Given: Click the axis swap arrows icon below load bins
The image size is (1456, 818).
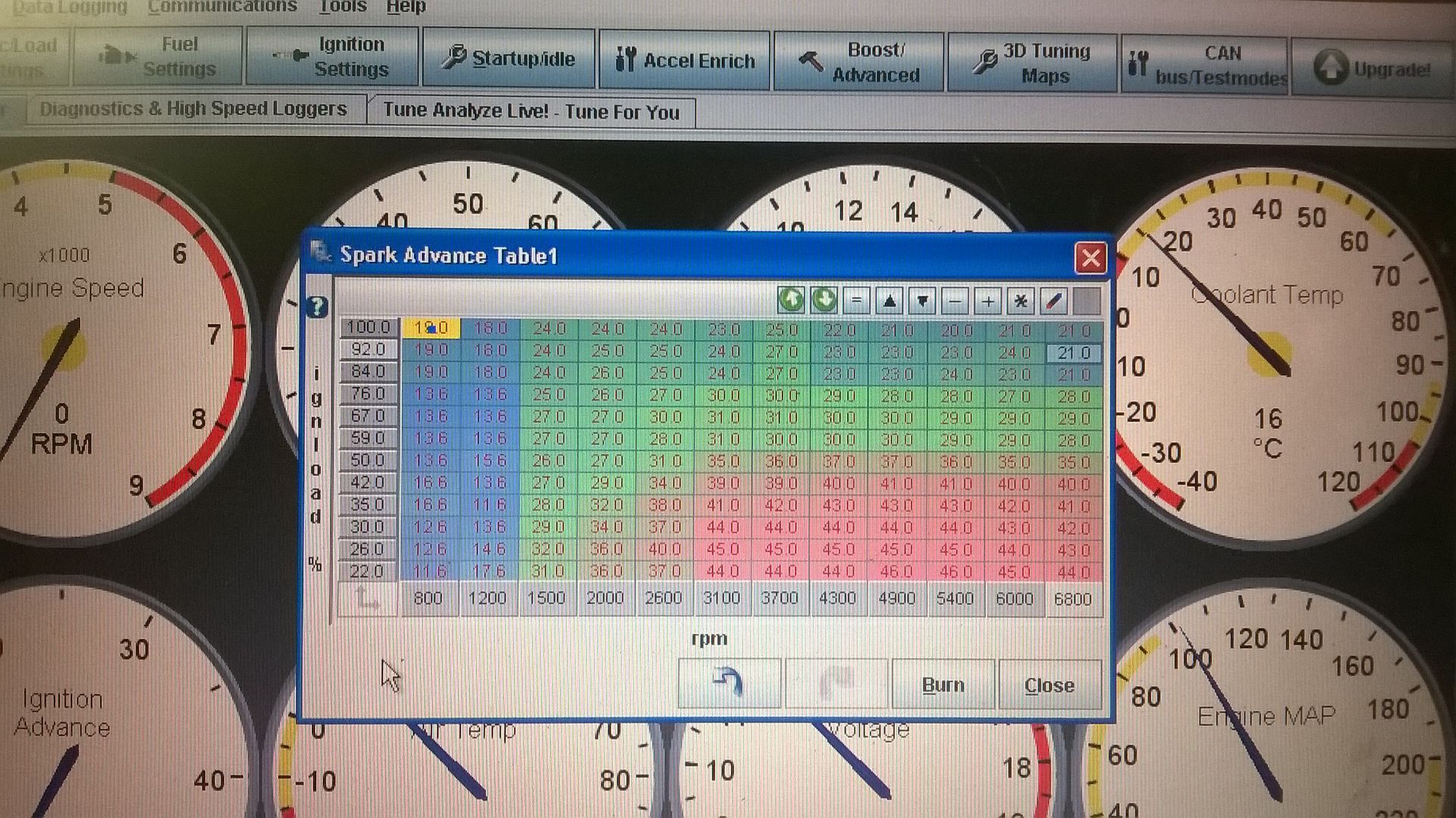Looking at the screenshot, I should pos(368,600).
